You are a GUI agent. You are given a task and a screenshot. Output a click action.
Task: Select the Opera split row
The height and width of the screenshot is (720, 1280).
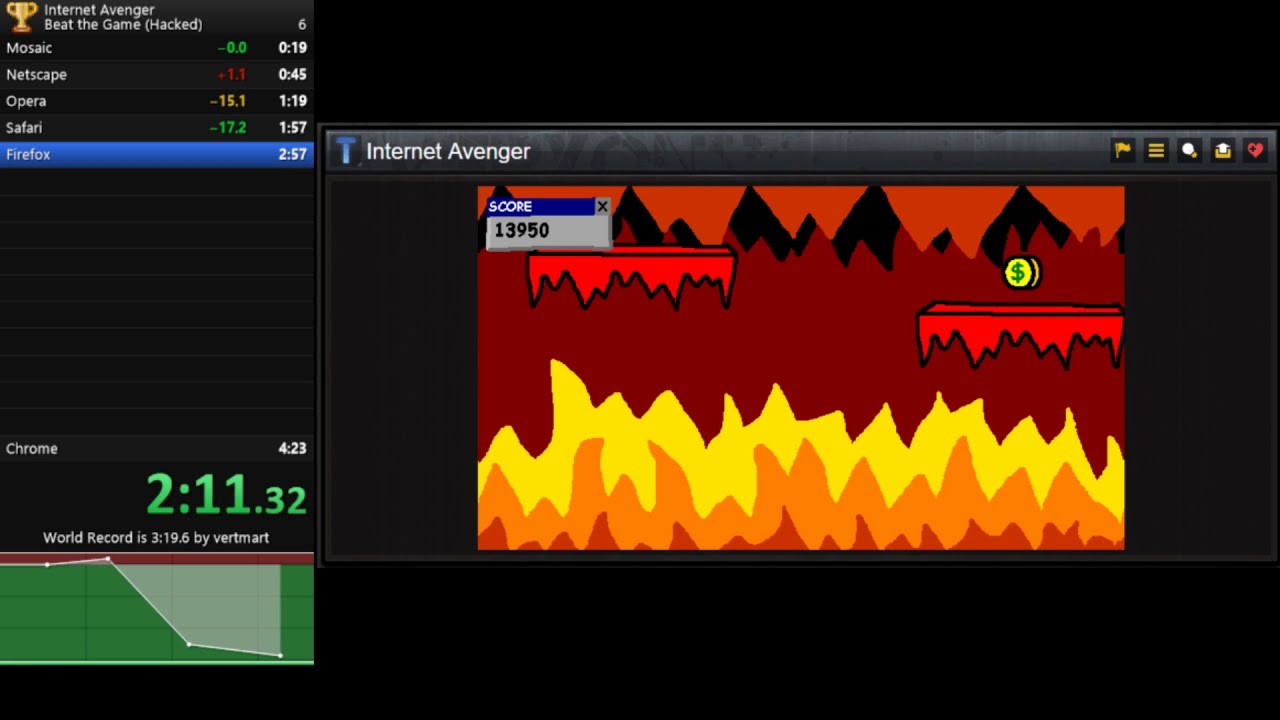pos(157,101)
